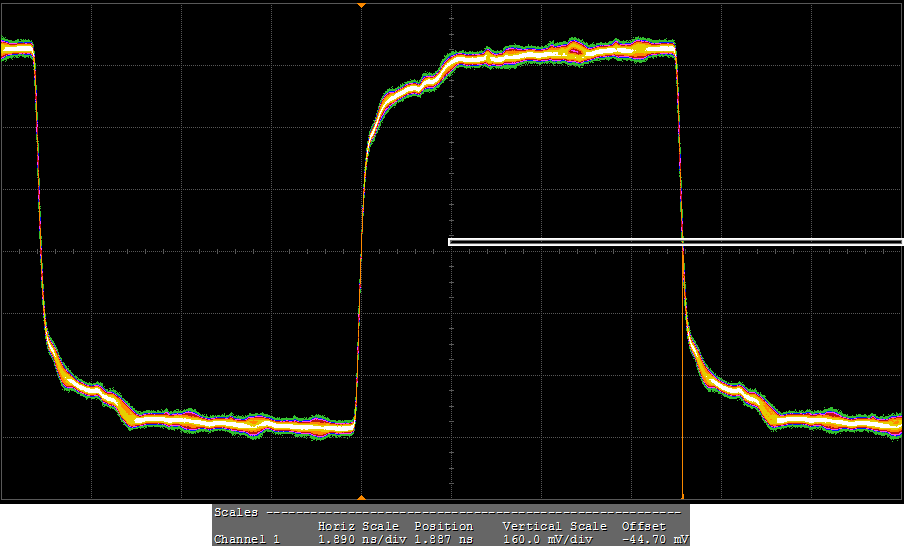The image size is (904, 546).
Task: Click the Scales panel header
Action: point(236,512)
